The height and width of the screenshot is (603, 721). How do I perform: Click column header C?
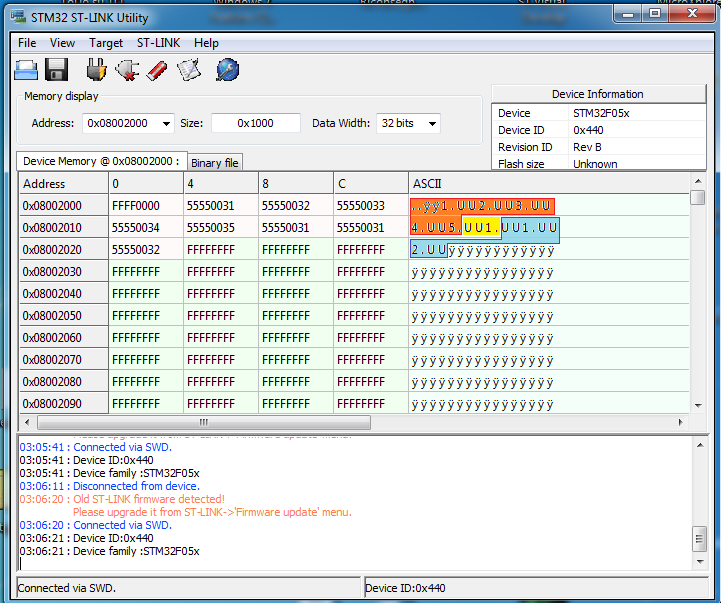pyautogui.click(x=371, y=184)
